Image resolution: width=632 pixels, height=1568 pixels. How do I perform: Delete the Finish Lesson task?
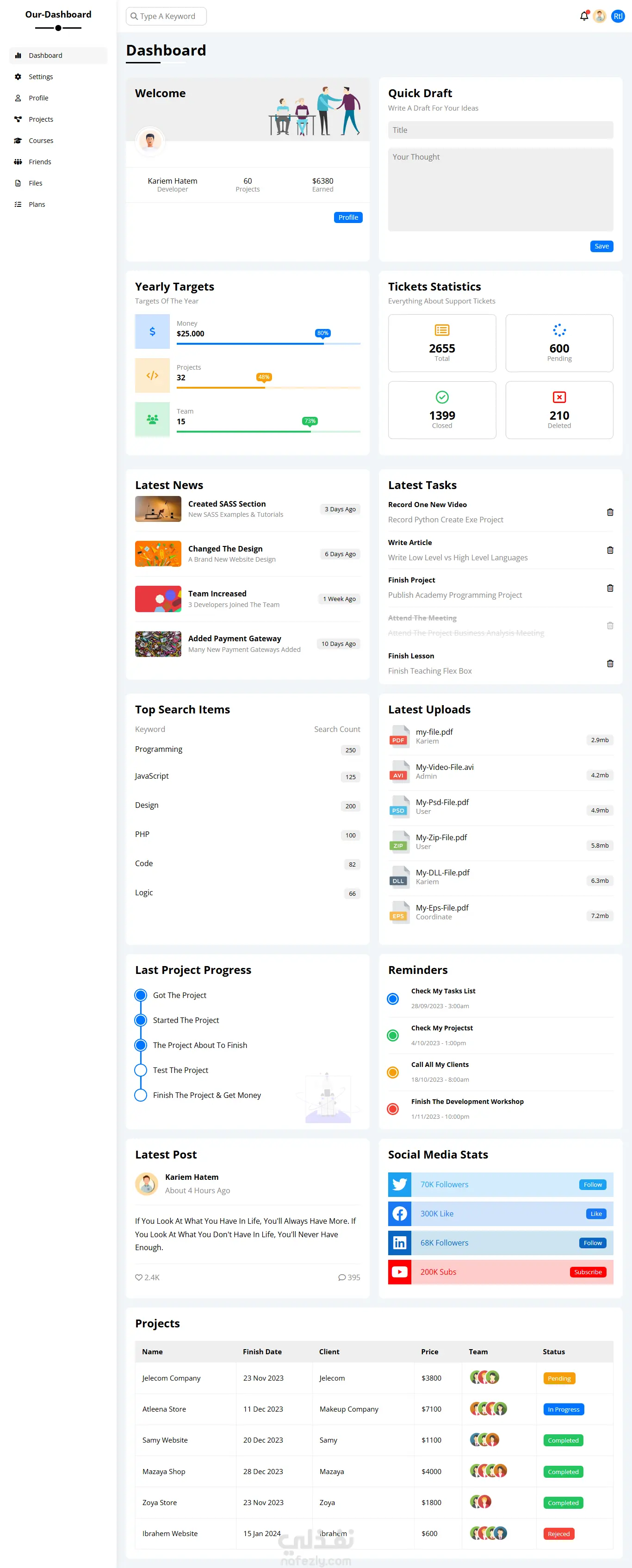(x=609, y=663)
